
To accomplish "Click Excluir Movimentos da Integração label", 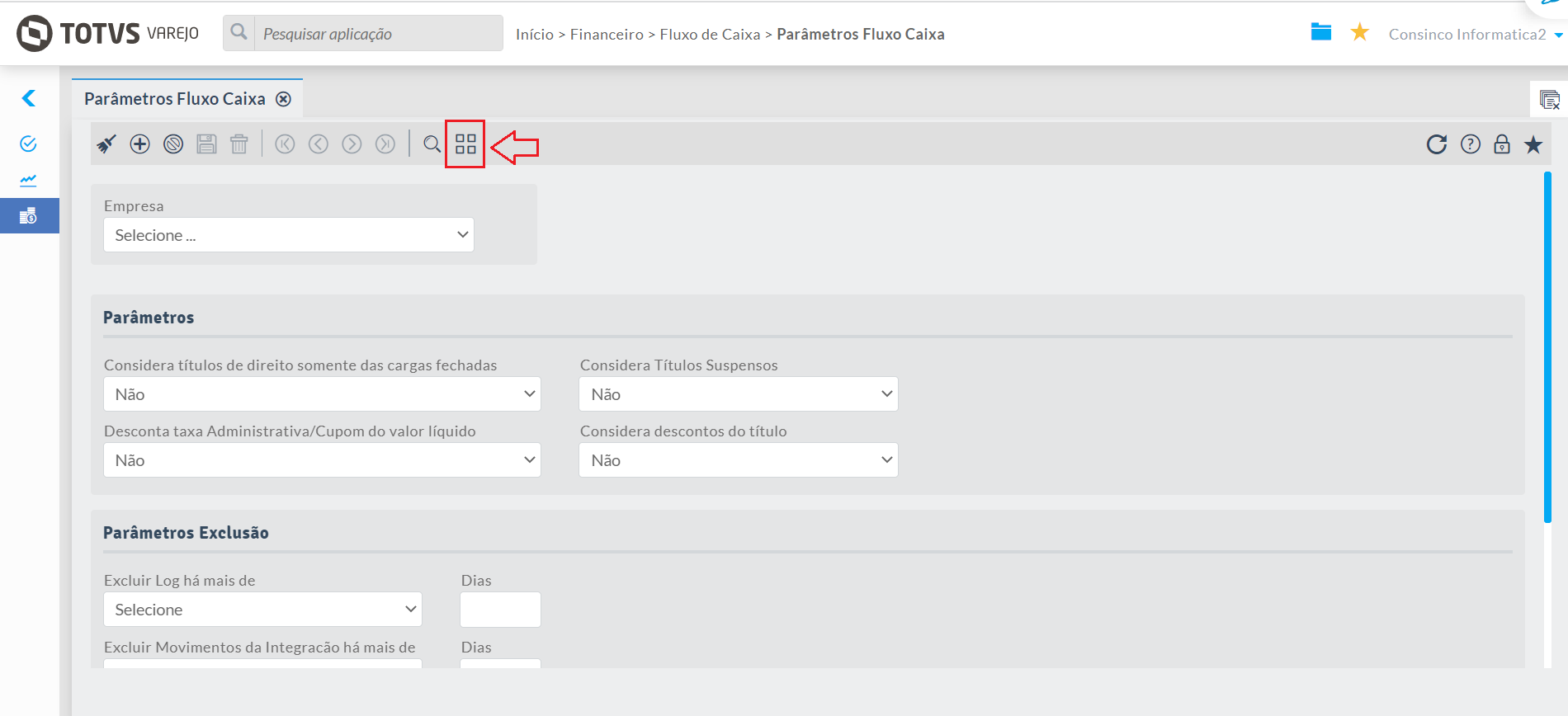I will pyautogui.click(x=260, y=648).
